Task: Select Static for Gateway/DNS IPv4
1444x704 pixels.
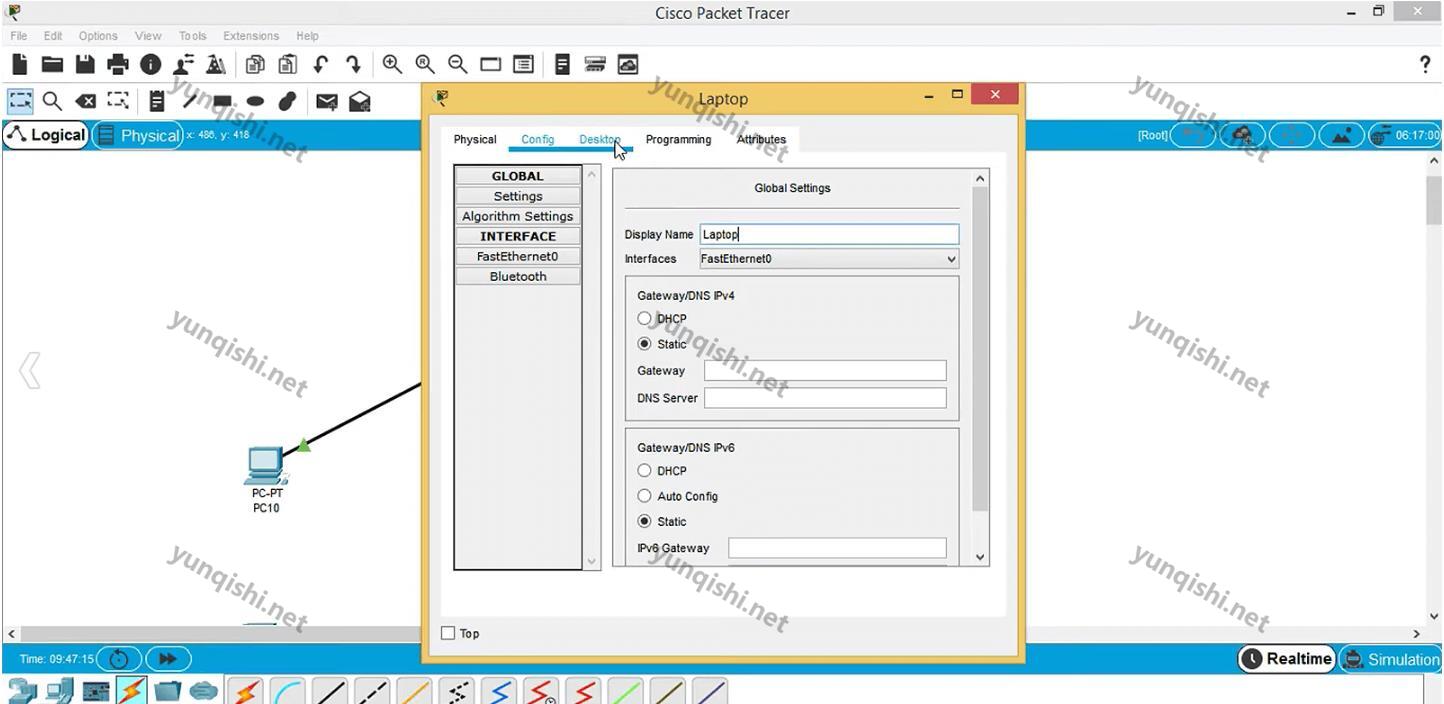Action: 644,344
